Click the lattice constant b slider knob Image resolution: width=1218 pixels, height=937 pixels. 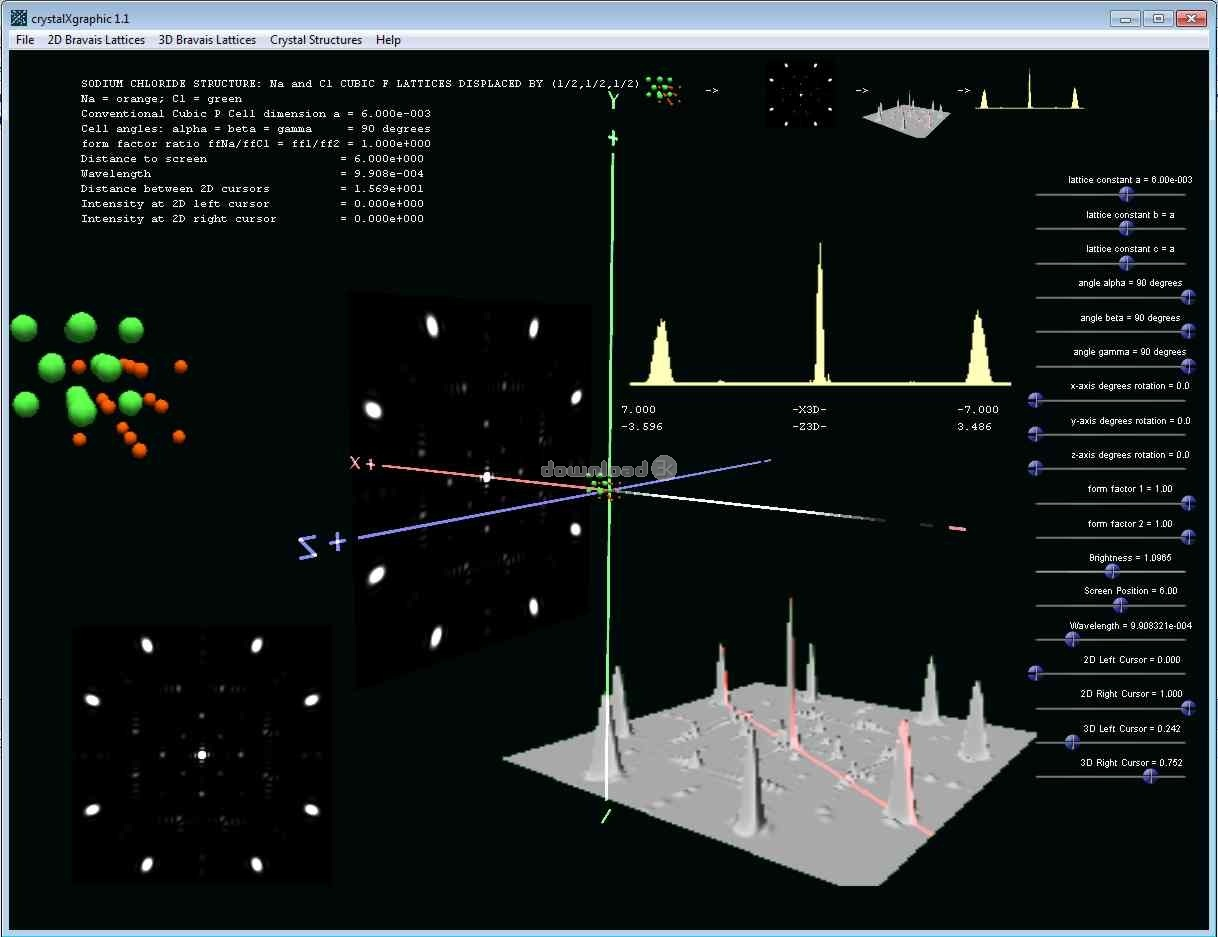pos(1126,229)
